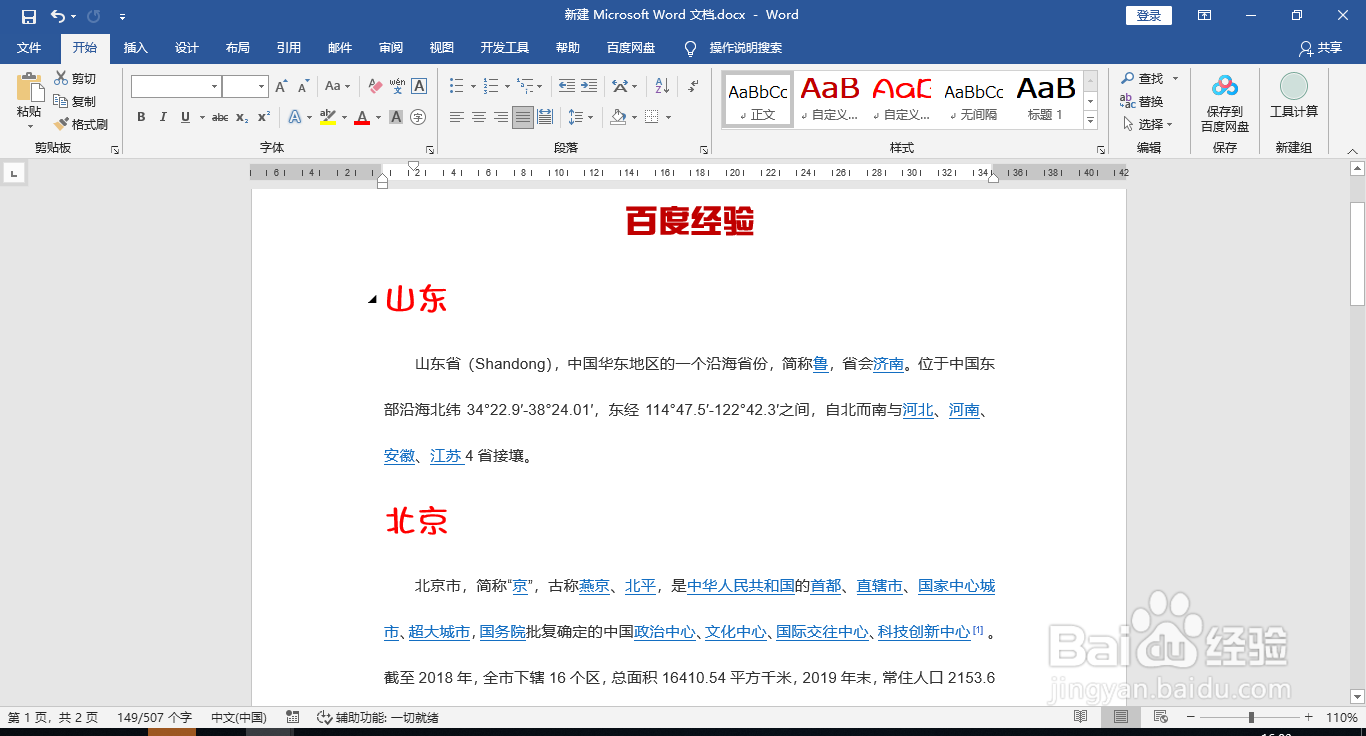Toggle Underline formatting
Image resolution: width=1366 pixels, height=736 pixels.
(185, 118)
